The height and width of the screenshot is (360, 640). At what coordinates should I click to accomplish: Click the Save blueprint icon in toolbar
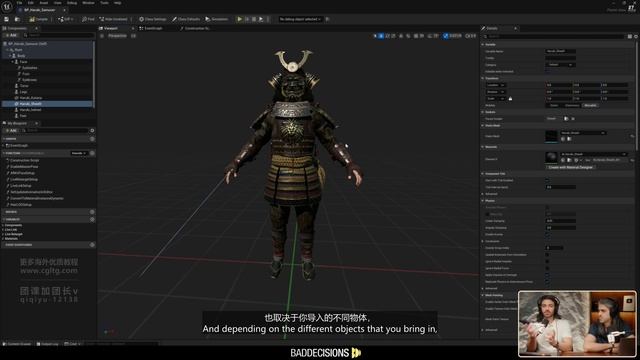tap(7, 19)
